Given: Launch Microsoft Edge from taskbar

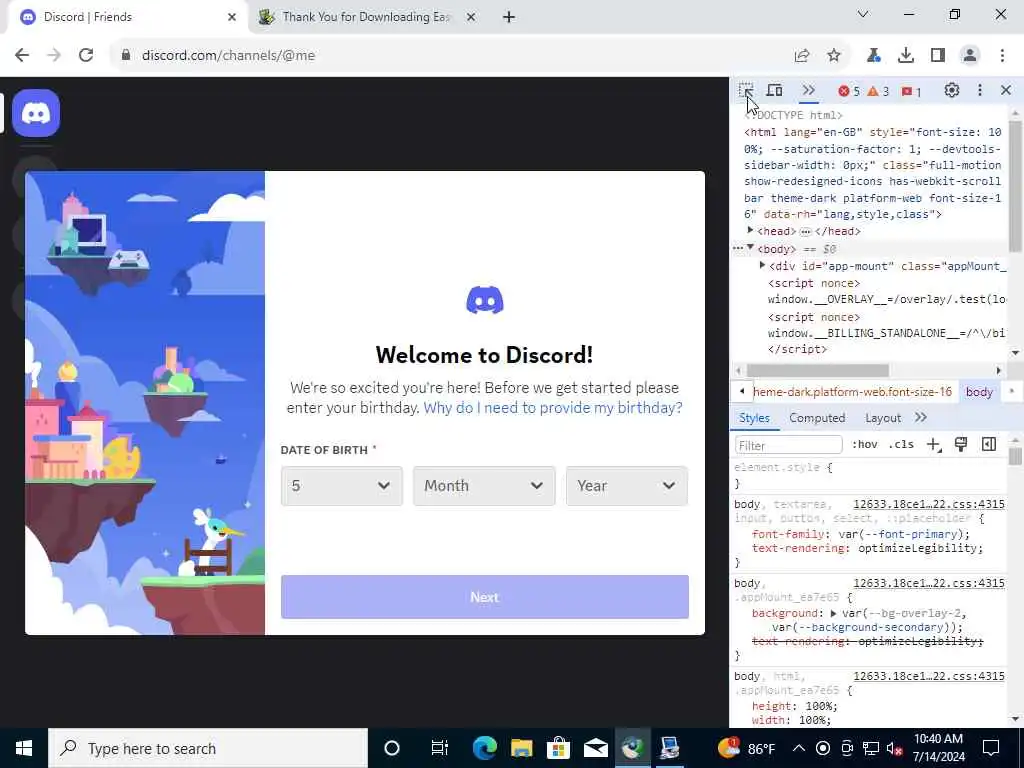Looking at the screenshot, I should [x=485, y=748].
